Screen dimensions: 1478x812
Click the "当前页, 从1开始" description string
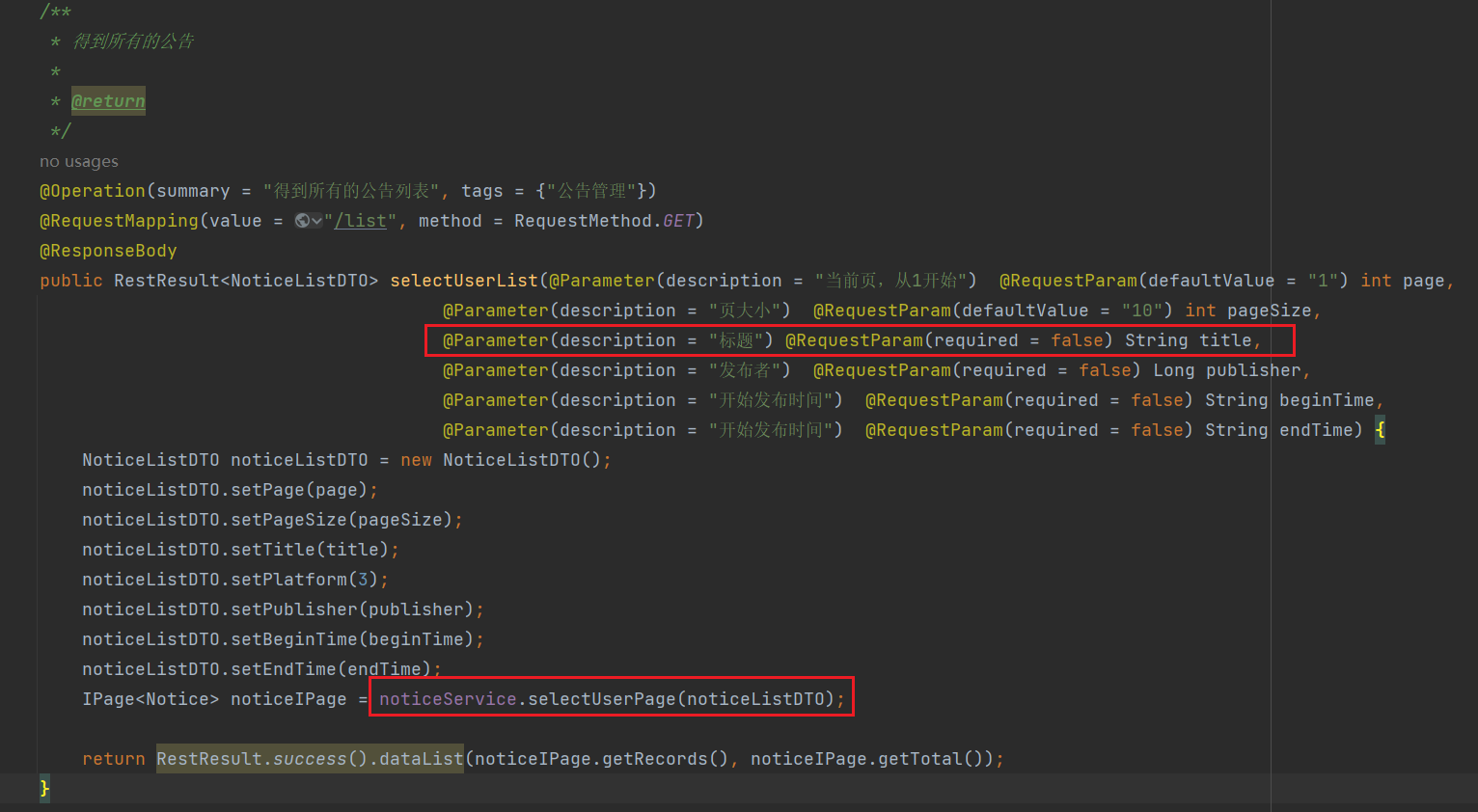pos(890,281)
